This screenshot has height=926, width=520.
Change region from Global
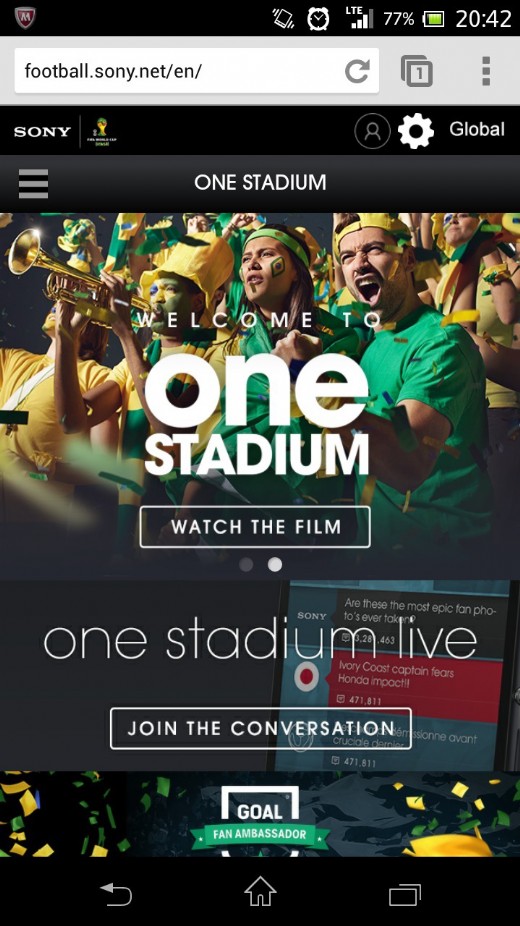click(x=477, y=129)
